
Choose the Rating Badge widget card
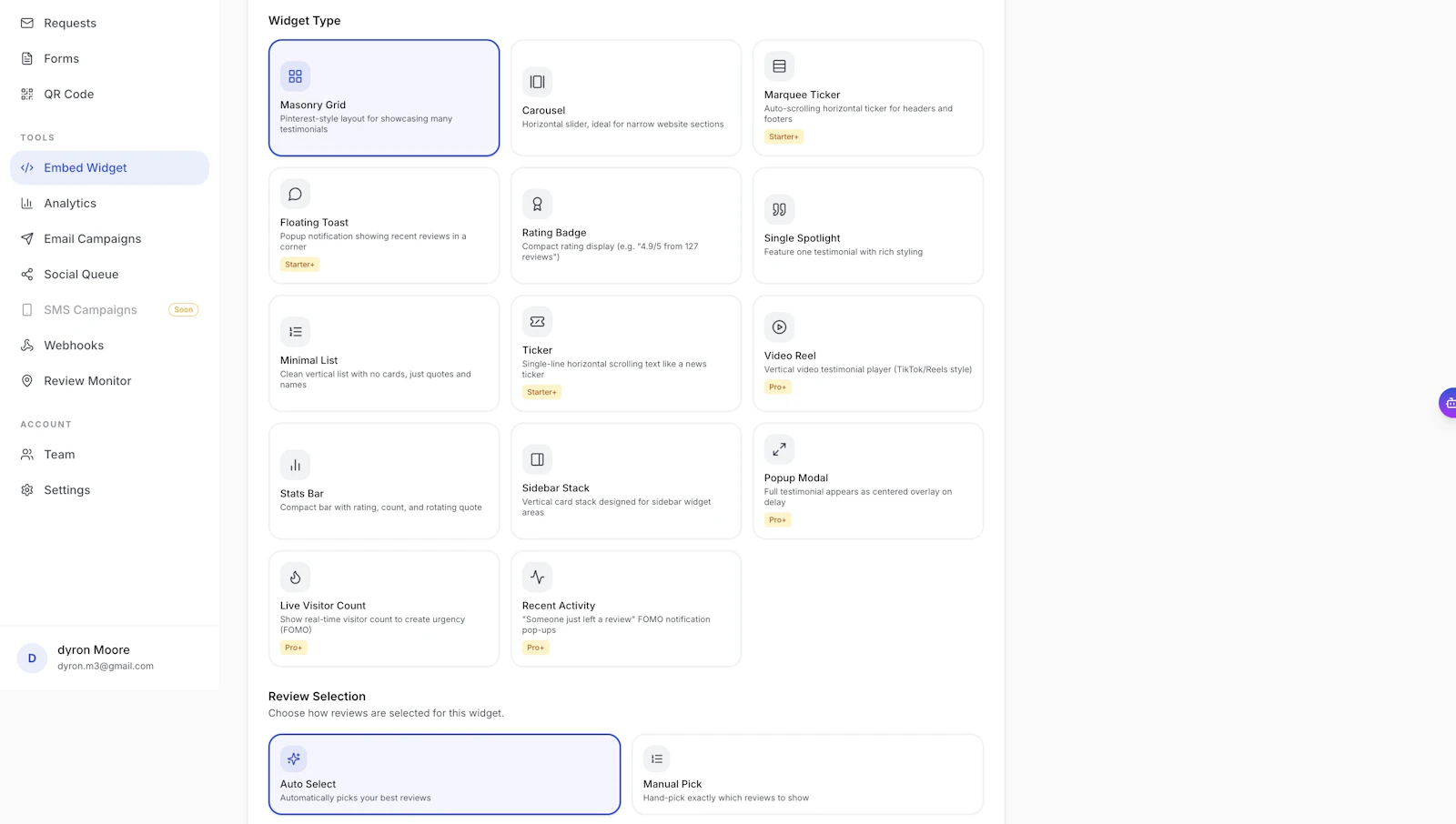click(x=626, y=226)
